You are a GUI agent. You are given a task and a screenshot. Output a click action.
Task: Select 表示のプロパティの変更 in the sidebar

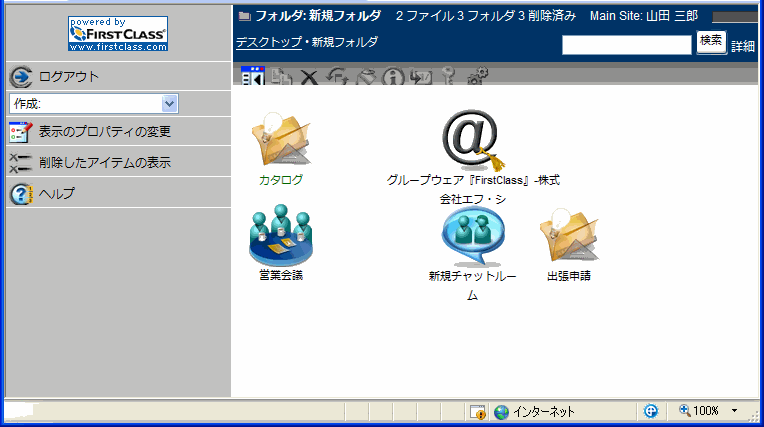tap(104, 131)
